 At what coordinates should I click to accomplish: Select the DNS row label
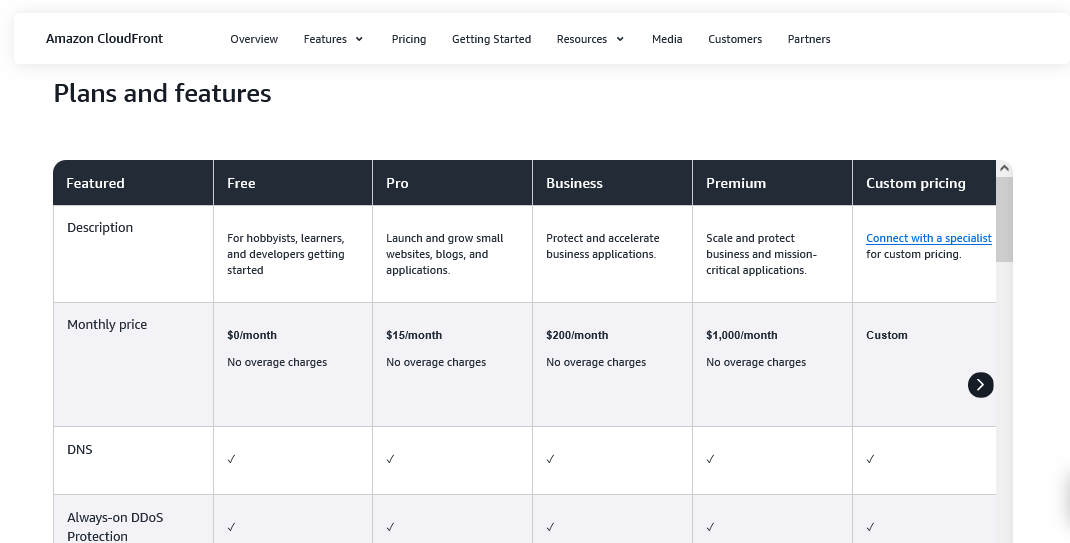80,450
